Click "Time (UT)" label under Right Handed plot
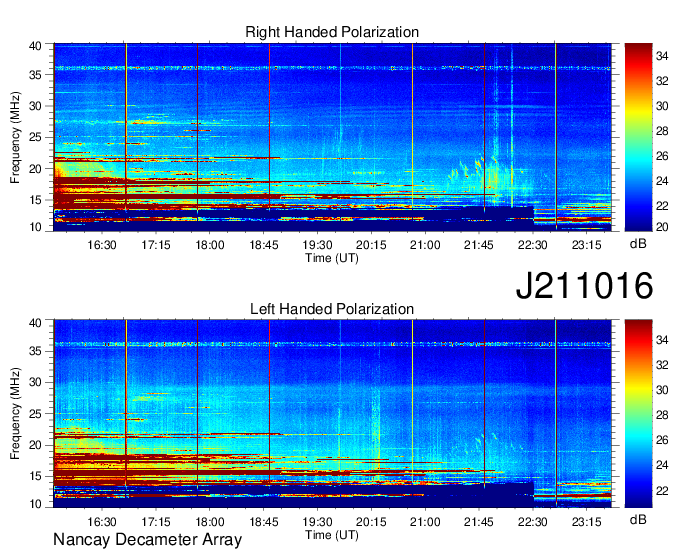Screen dimensions: 680x552 pos(332,258)
